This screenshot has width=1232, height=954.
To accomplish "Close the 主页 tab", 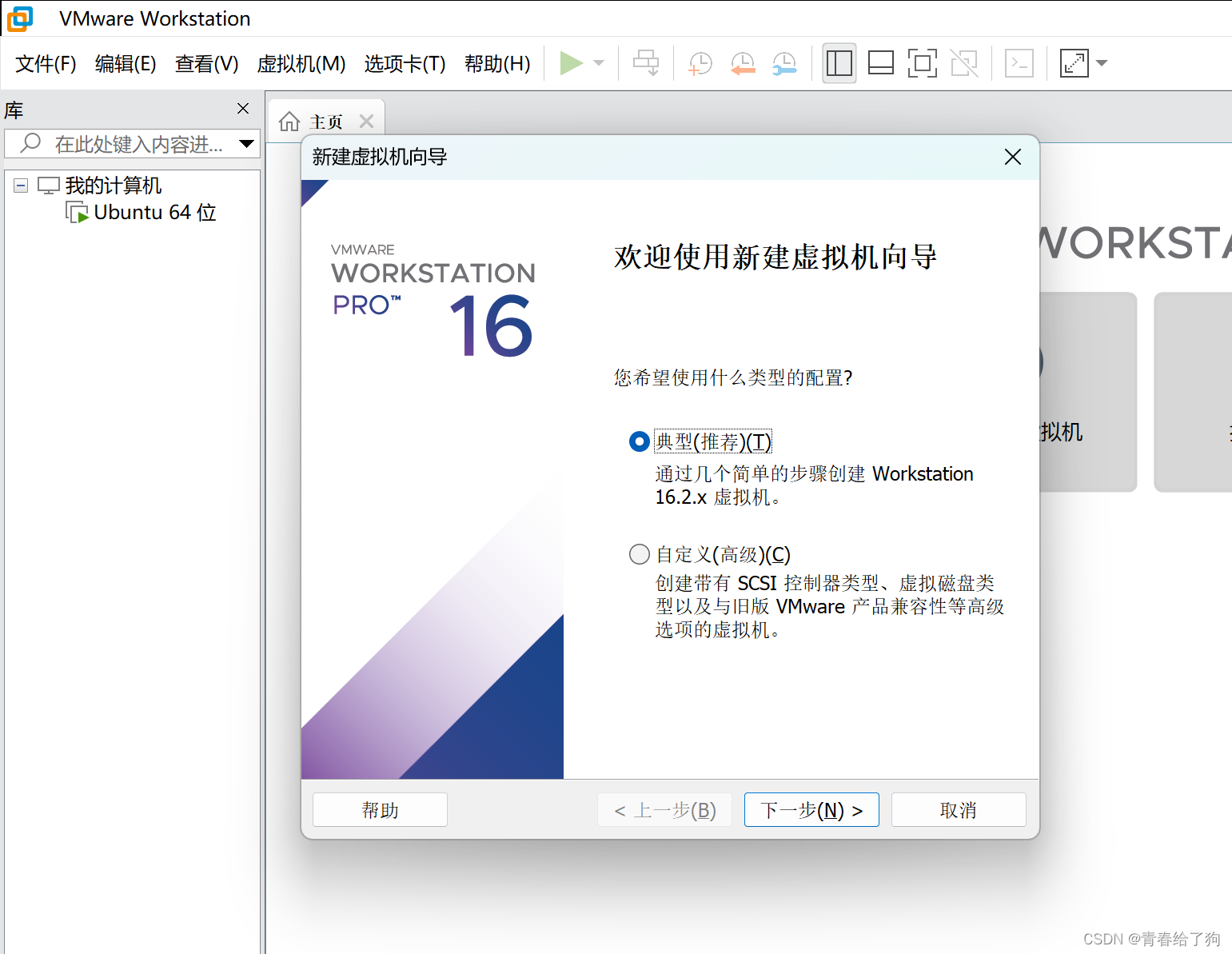I will click(366, 121).
